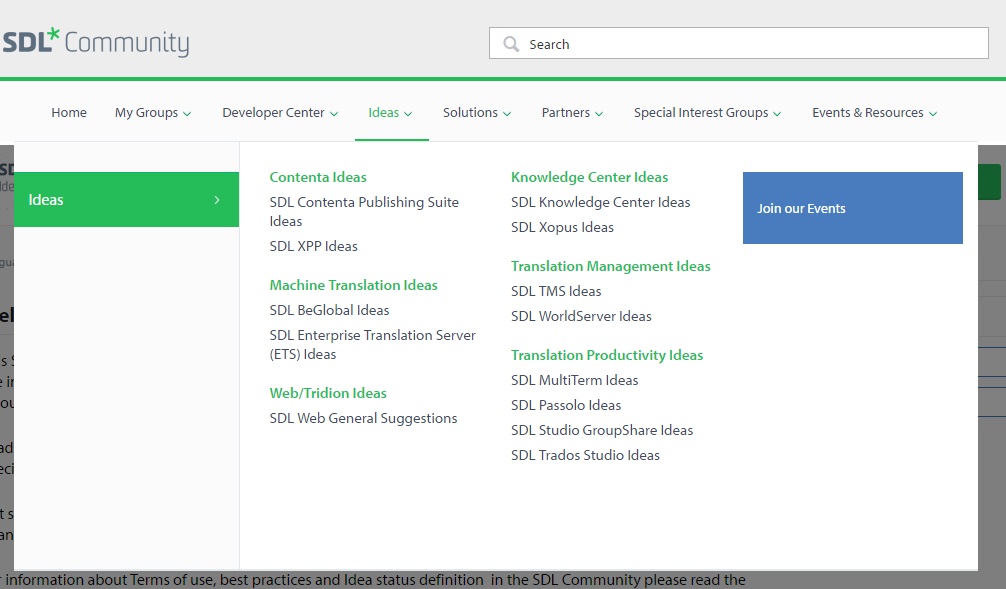Open SDL XPP Ideas link
Image resolution: width=1006 pixels, height=589 pixels.
[x=313, y=246]
